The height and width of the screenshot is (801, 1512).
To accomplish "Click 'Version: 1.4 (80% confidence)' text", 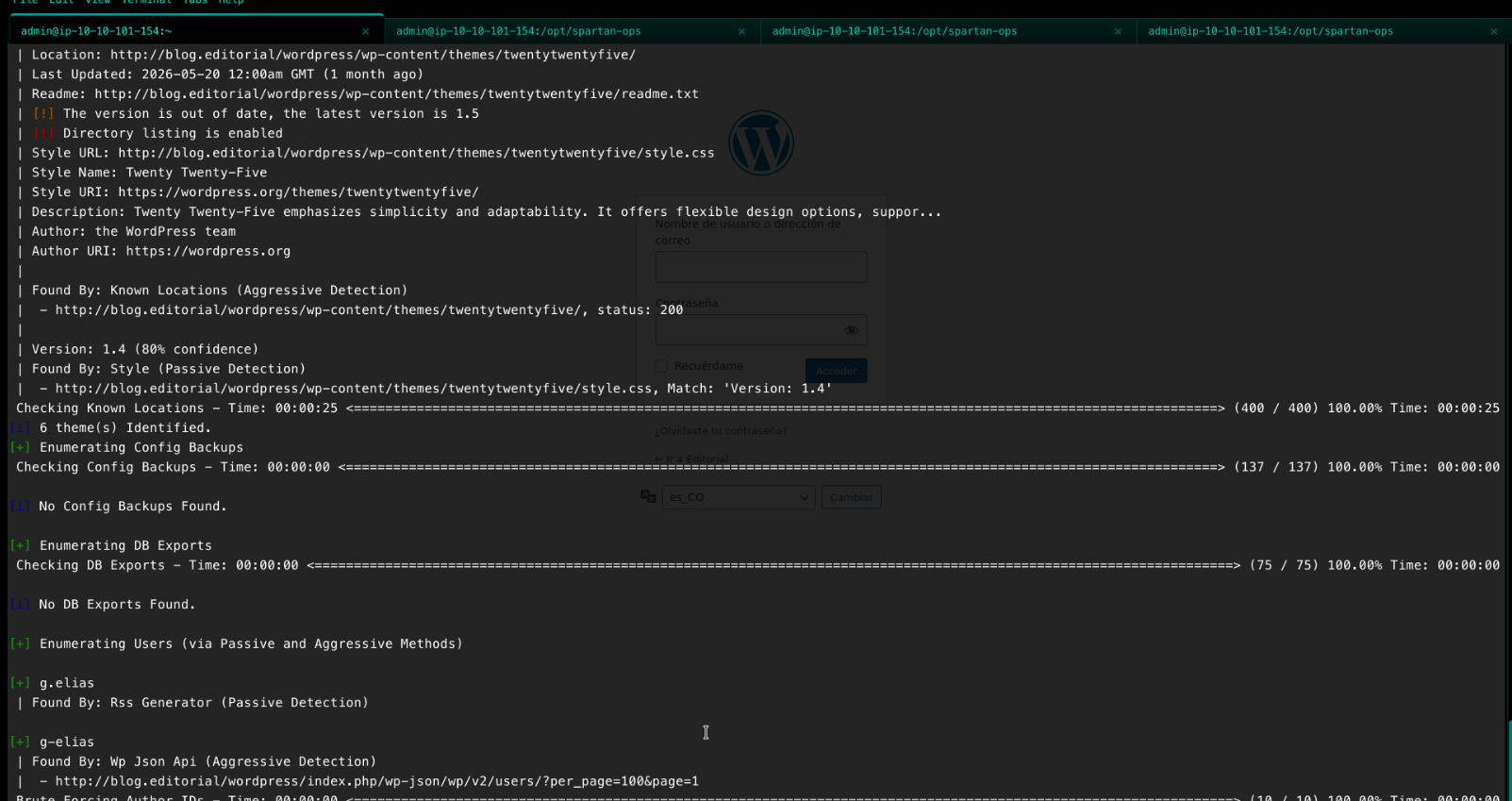I will click(x=145, y=349).
